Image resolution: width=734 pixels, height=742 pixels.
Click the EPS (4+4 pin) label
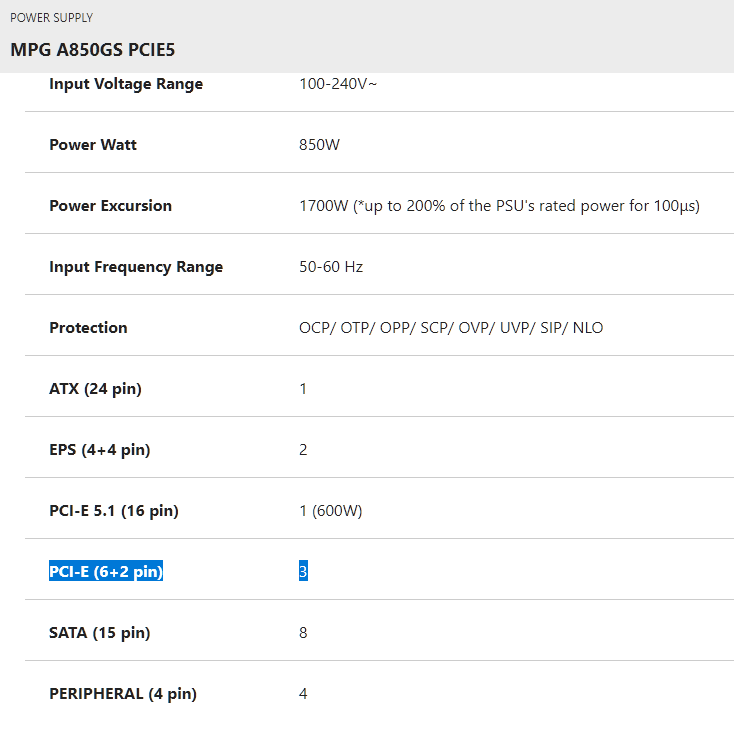coord(99,450)
